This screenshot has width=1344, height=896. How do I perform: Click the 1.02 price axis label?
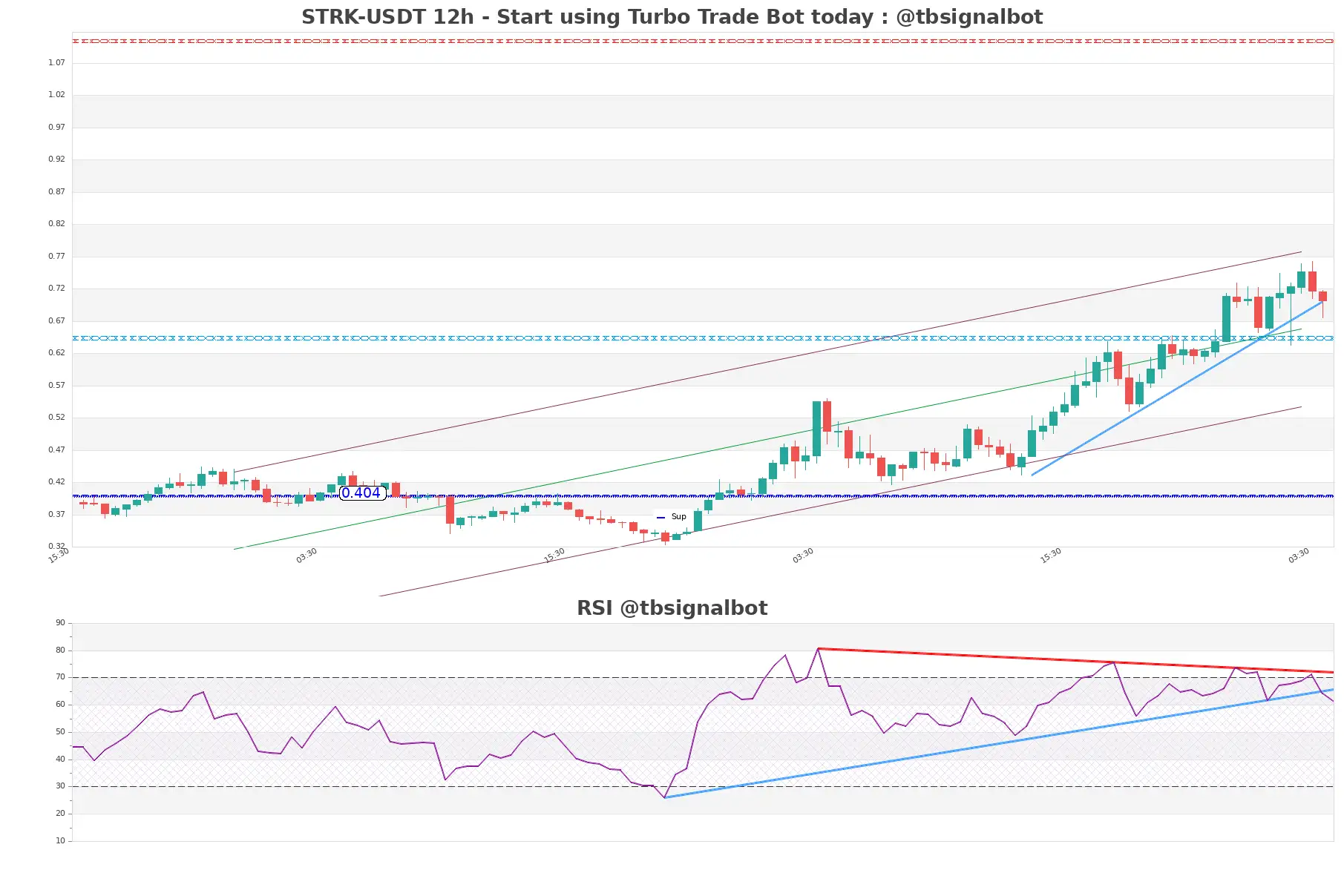click(x=56, y=95)
